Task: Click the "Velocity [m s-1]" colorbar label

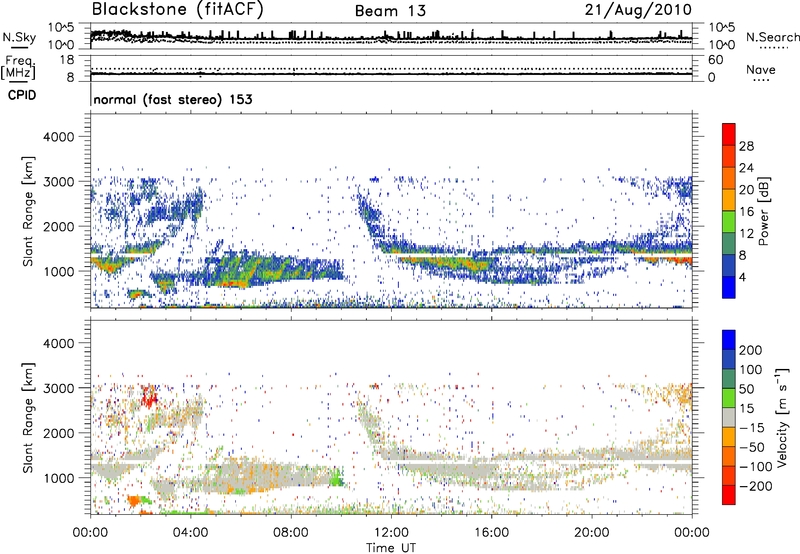Action: 782,417
